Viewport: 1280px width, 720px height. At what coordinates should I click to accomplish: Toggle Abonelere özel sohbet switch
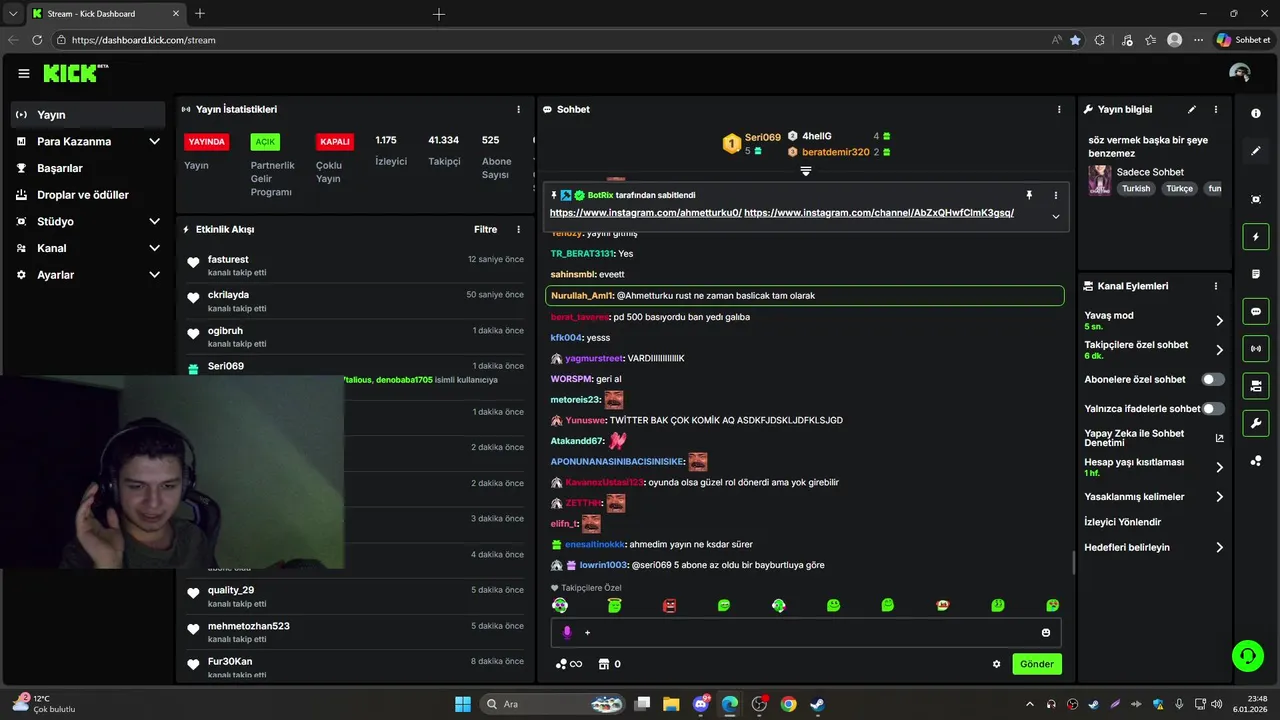[1213, 379]
